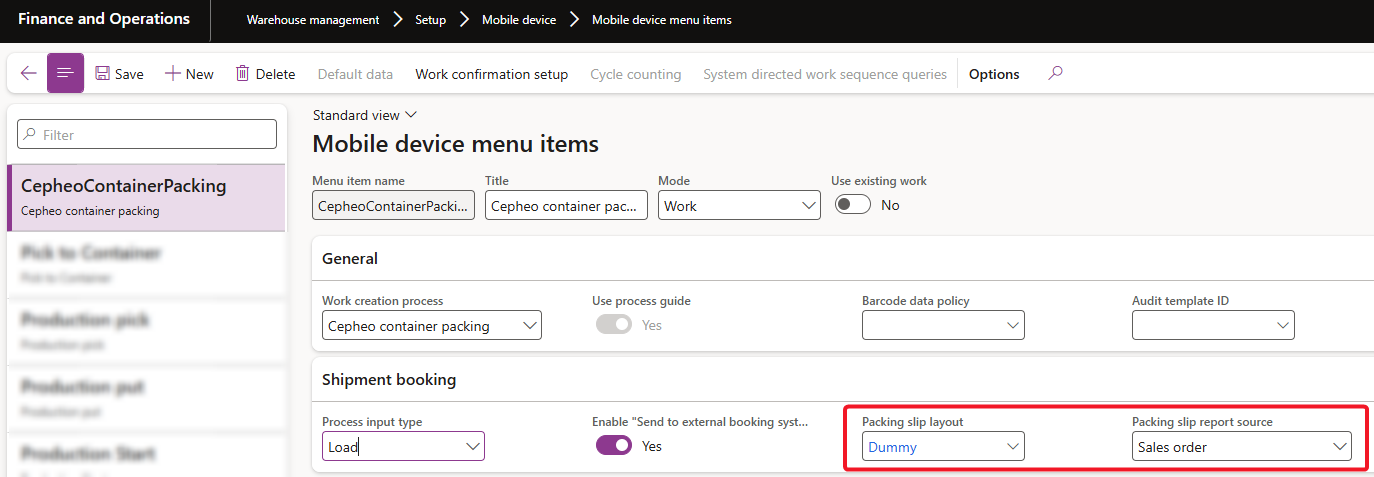Click the Save disk icon
The image size is (1374, 477).
pyautogui.click(x=103, y=74)
